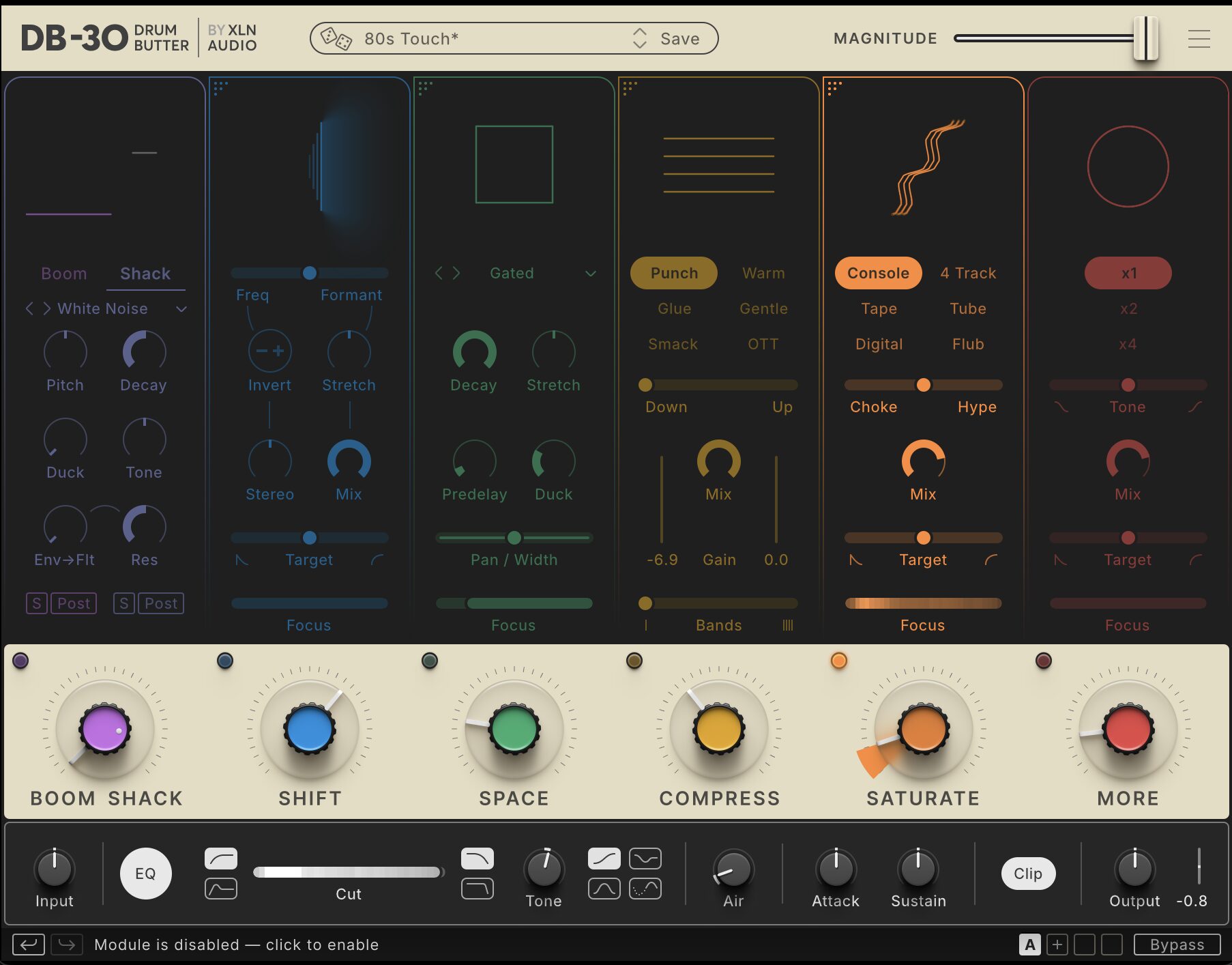Open the preset up/down selector arrows

click(x=639, y=38)
